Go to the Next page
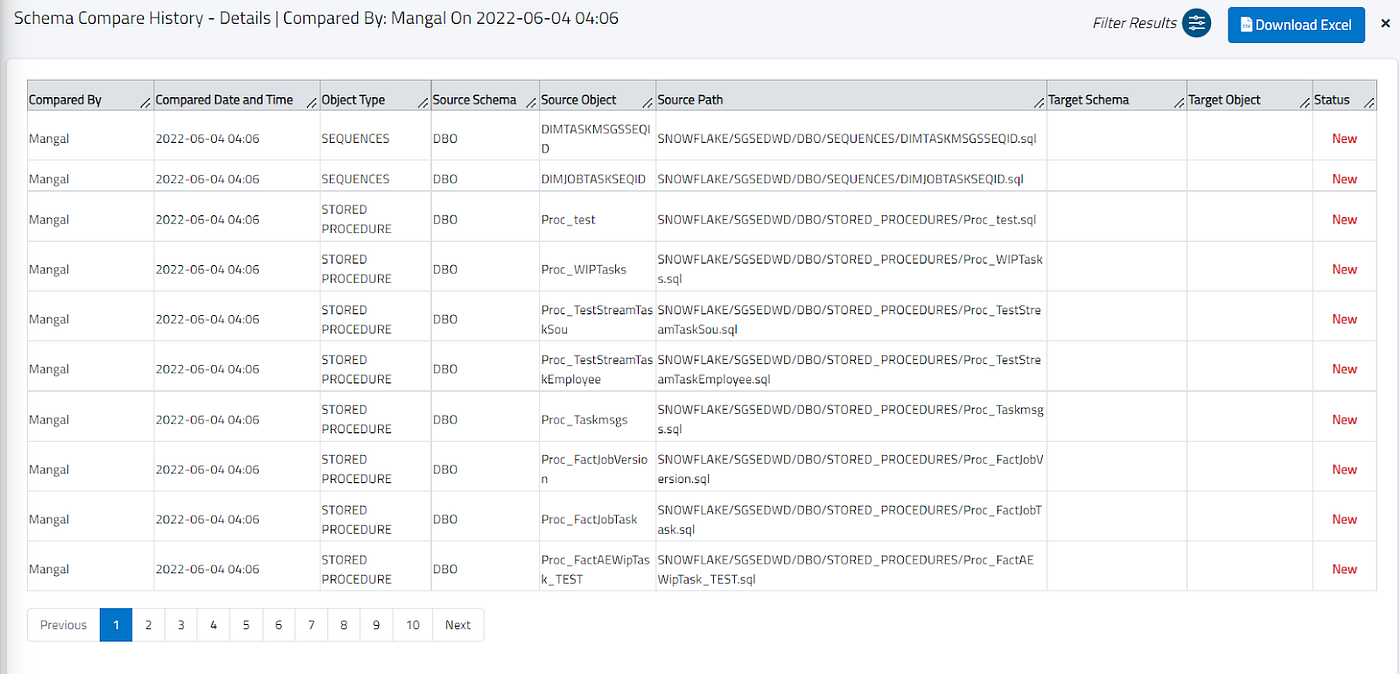1400x674 pixels. click(458, 625)
